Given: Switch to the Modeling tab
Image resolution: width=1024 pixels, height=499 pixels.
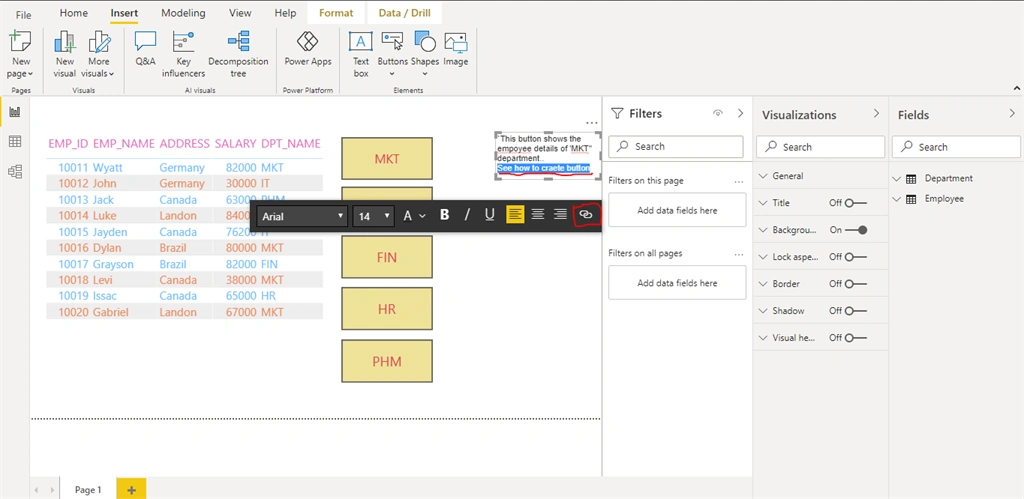Looking at the screenshot, I should (x=183, y=13).
